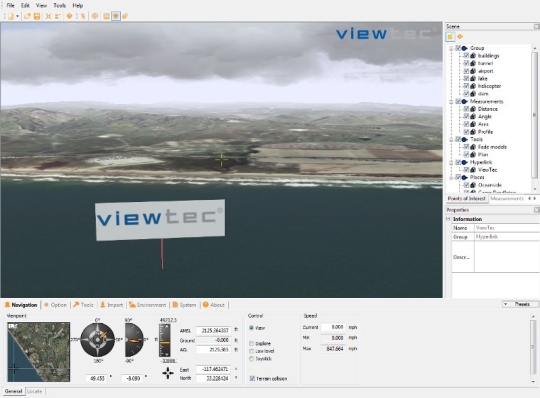The image size is (540, 398).
Task: Click the Tools group folder icon in tree
Action: point(465,139)
